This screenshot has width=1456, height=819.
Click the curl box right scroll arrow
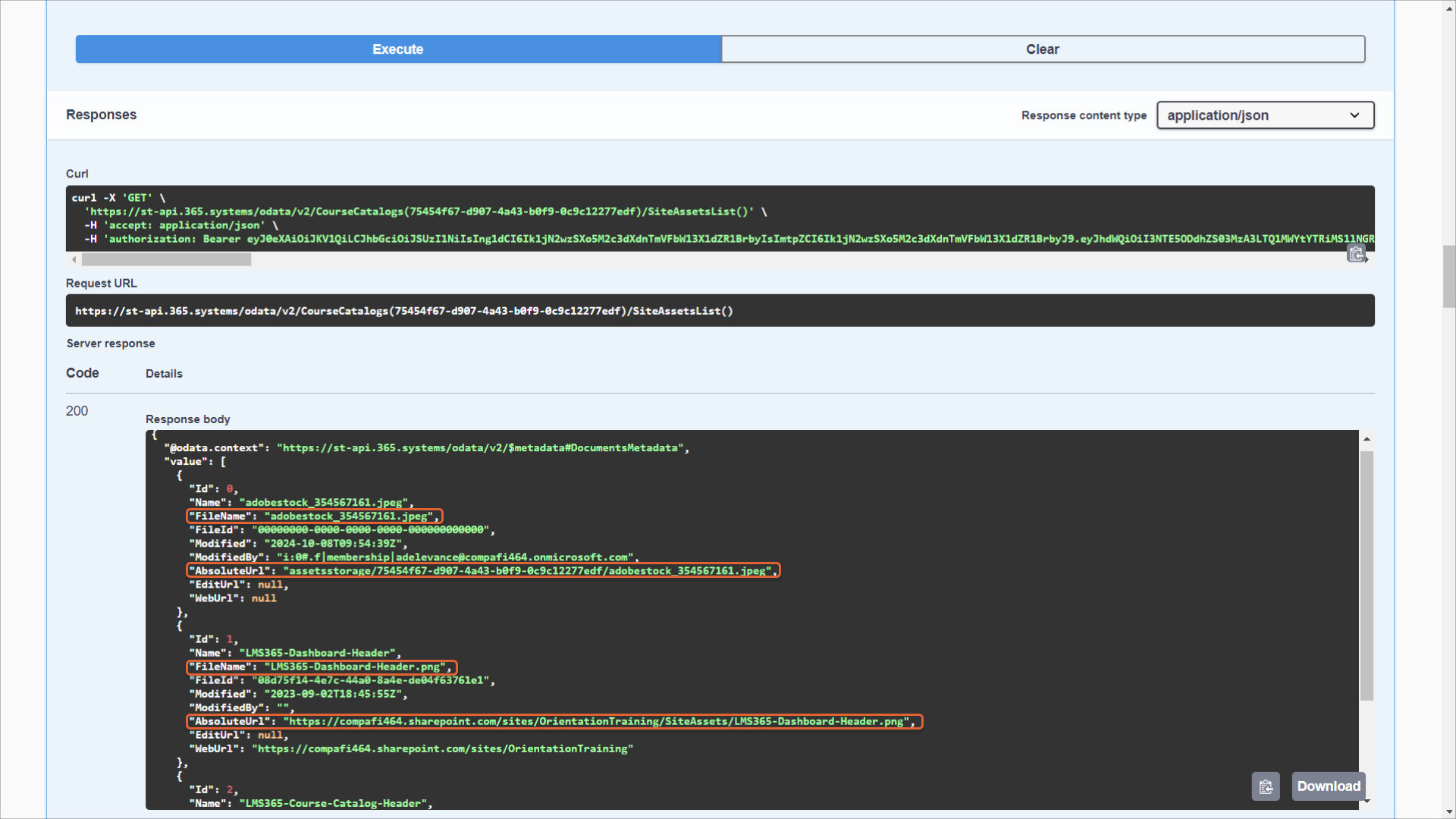1367,259
